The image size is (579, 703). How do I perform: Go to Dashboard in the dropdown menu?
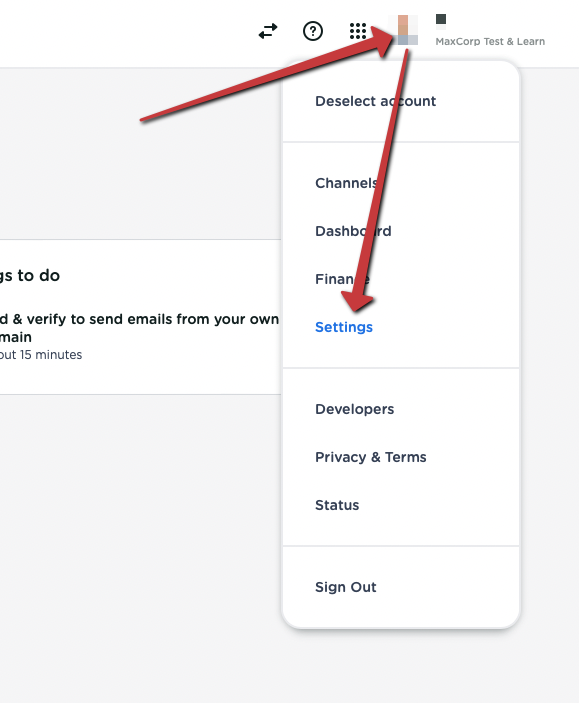click(353, 231)
